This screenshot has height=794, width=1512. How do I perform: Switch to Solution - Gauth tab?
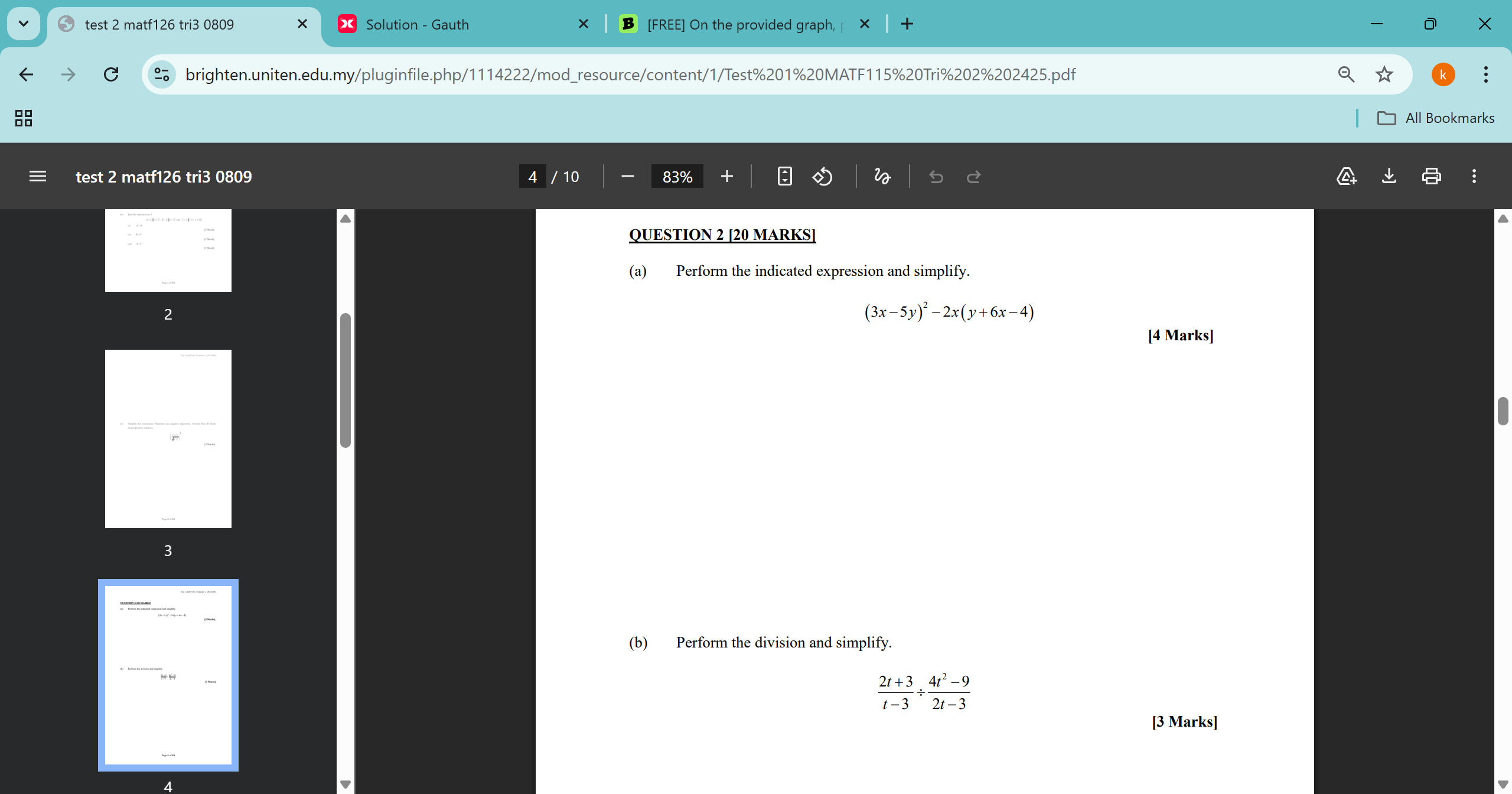[x=417, y=24]
